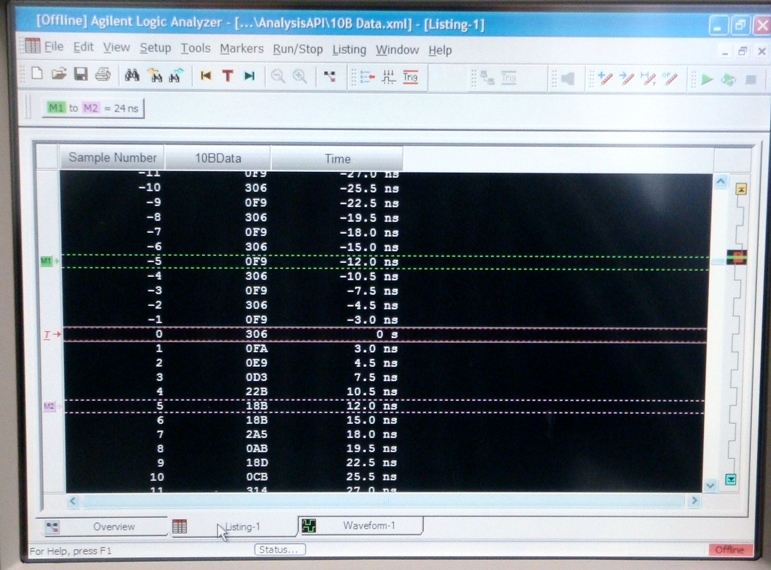Click the vertical scrollbar up arrow

[x=720, y=181]
